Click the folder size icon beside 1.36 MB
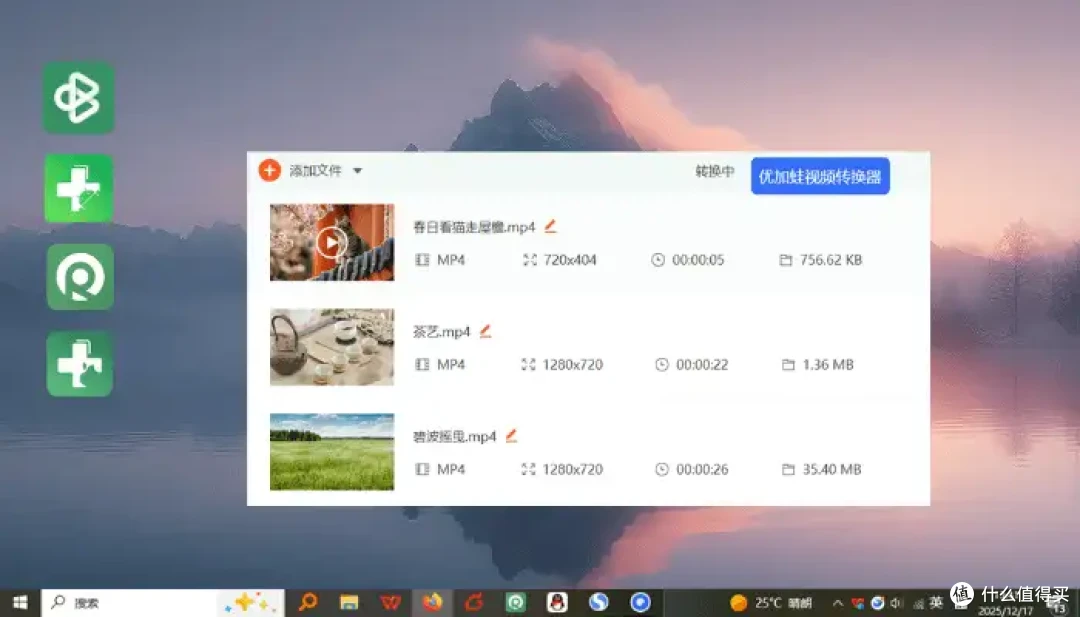1080x617 pixels. 788,364
